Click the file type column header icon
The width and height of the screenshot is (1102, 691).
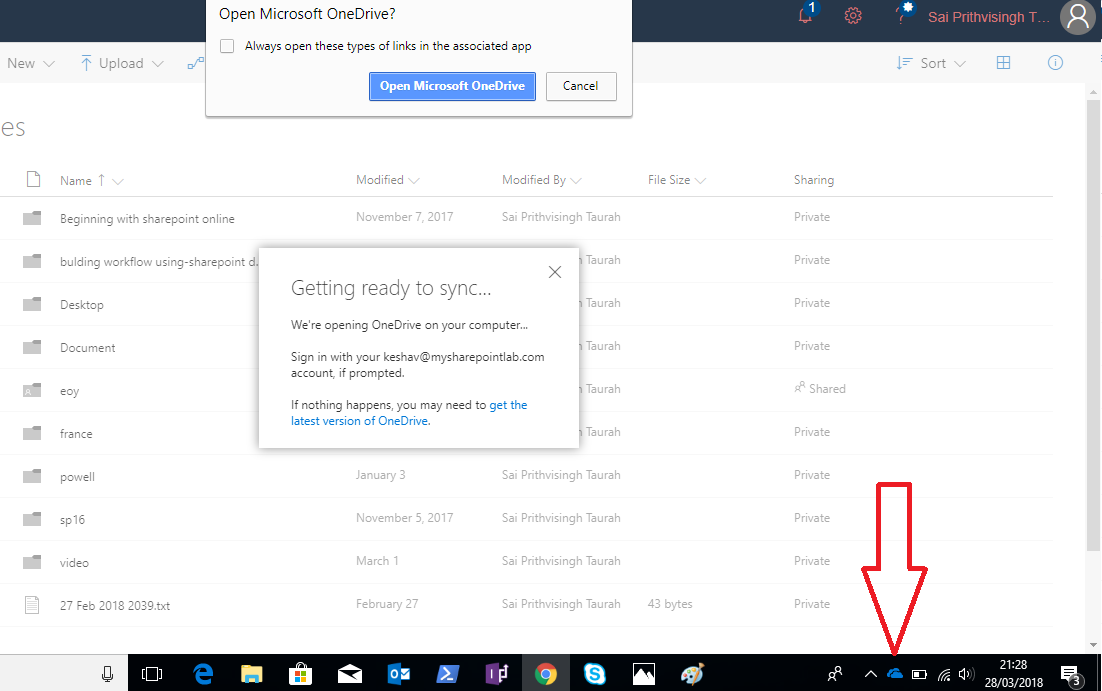(x=33, y=179)
